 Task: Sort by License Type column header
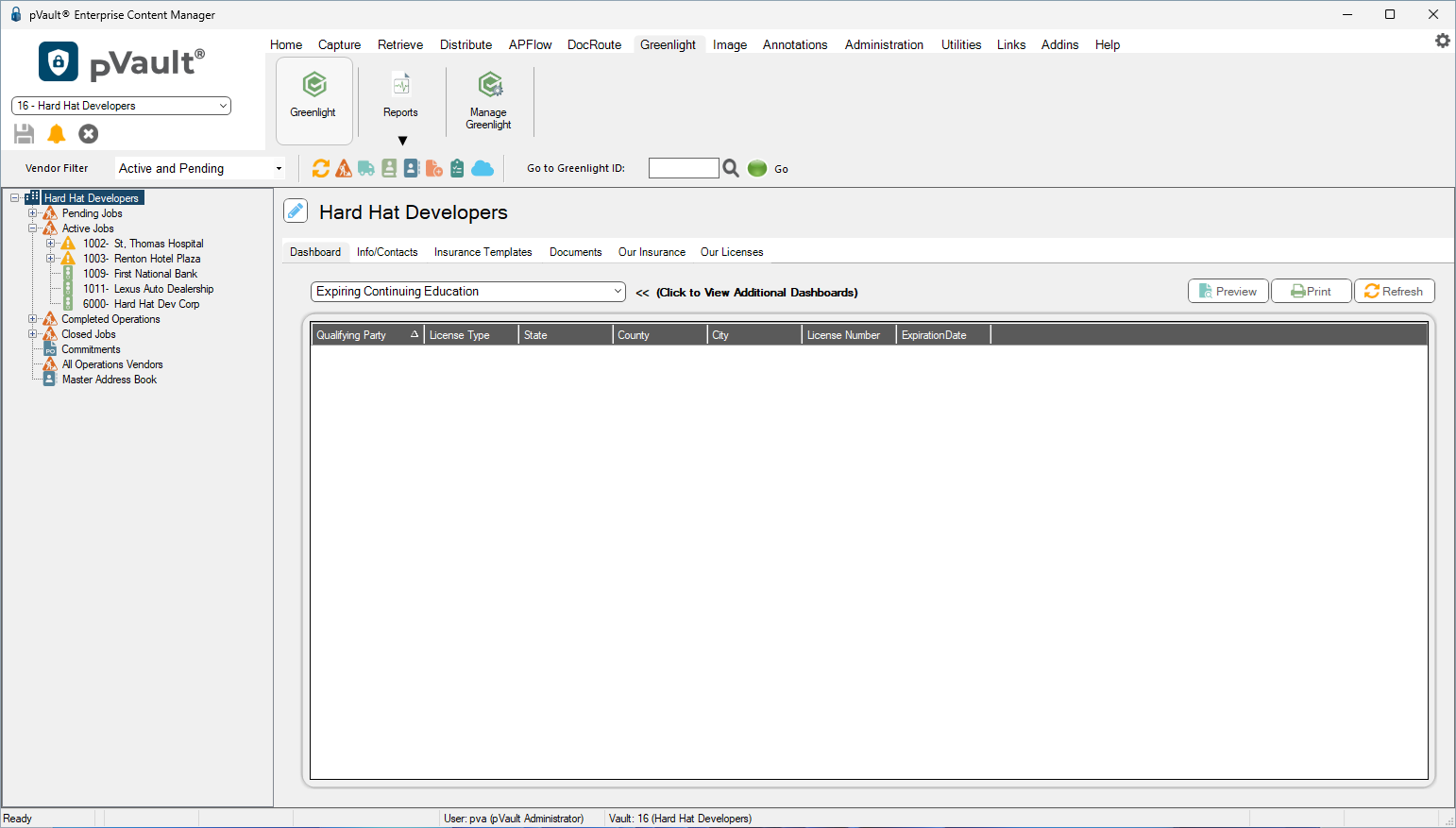click(x=471, y=335)
